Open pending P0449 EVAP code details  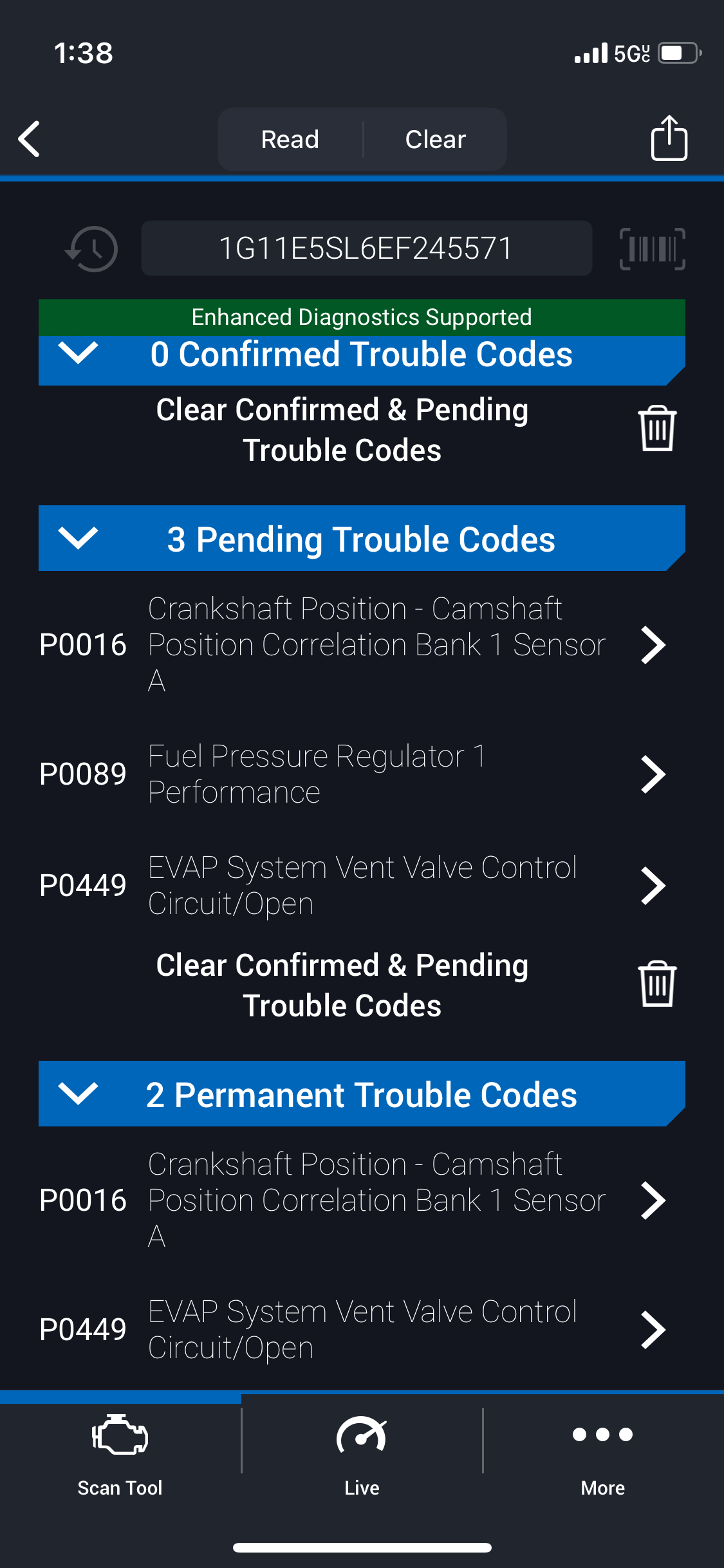click(x=653, y=886)
